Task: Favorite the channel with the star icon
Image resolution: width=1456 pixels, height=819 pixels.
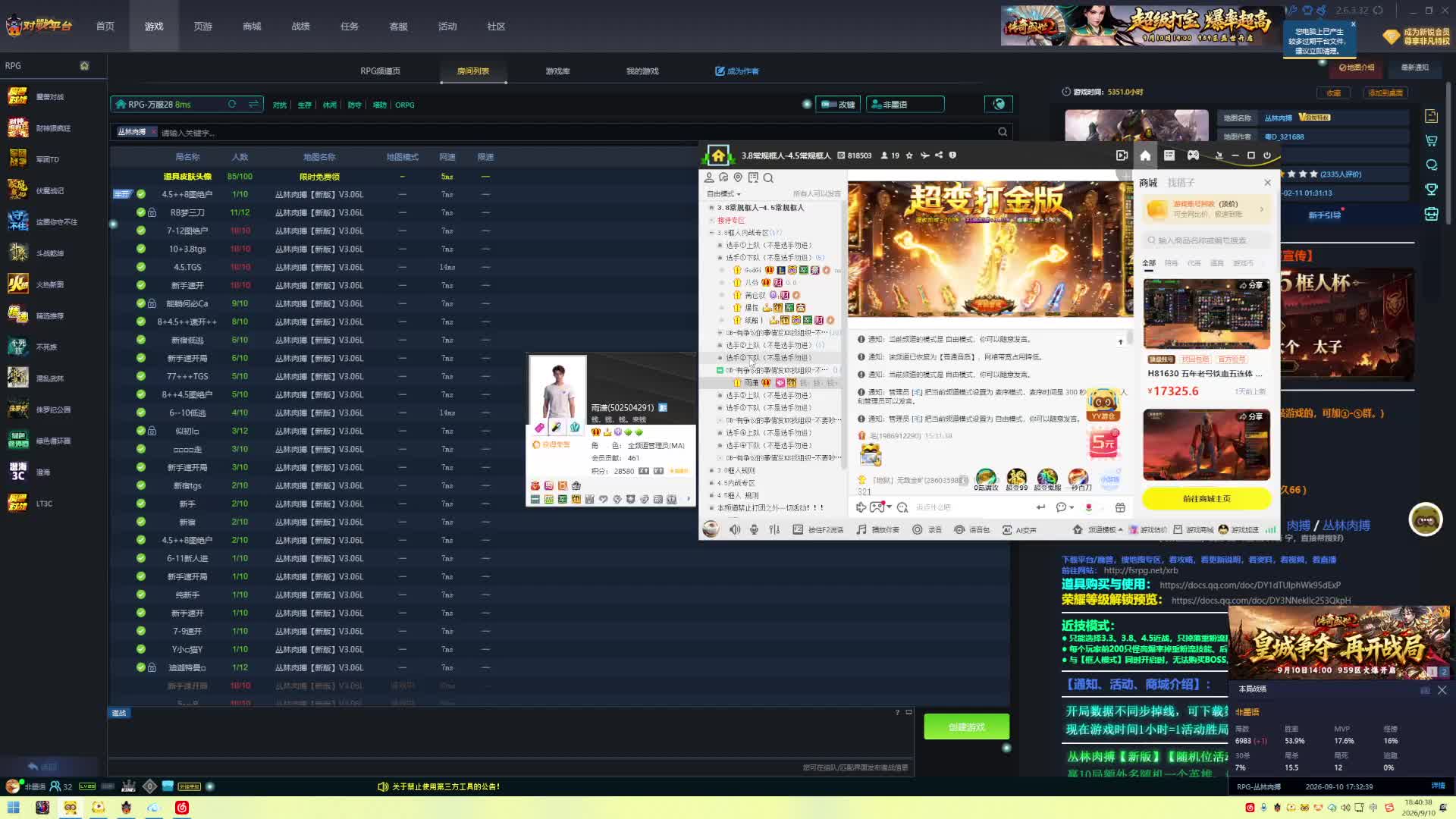Action: 909,155
